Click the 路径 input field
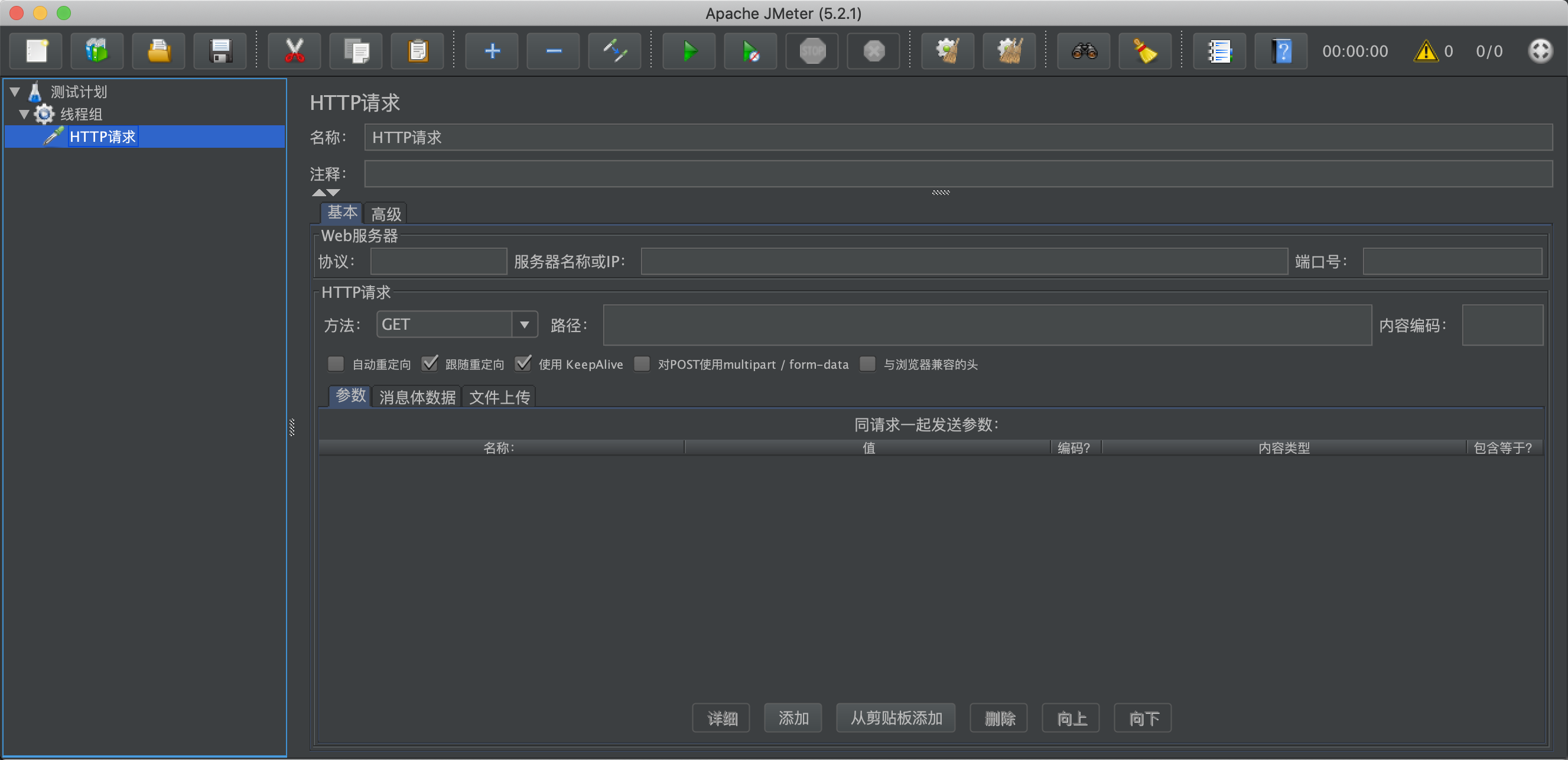 point(987,325)
